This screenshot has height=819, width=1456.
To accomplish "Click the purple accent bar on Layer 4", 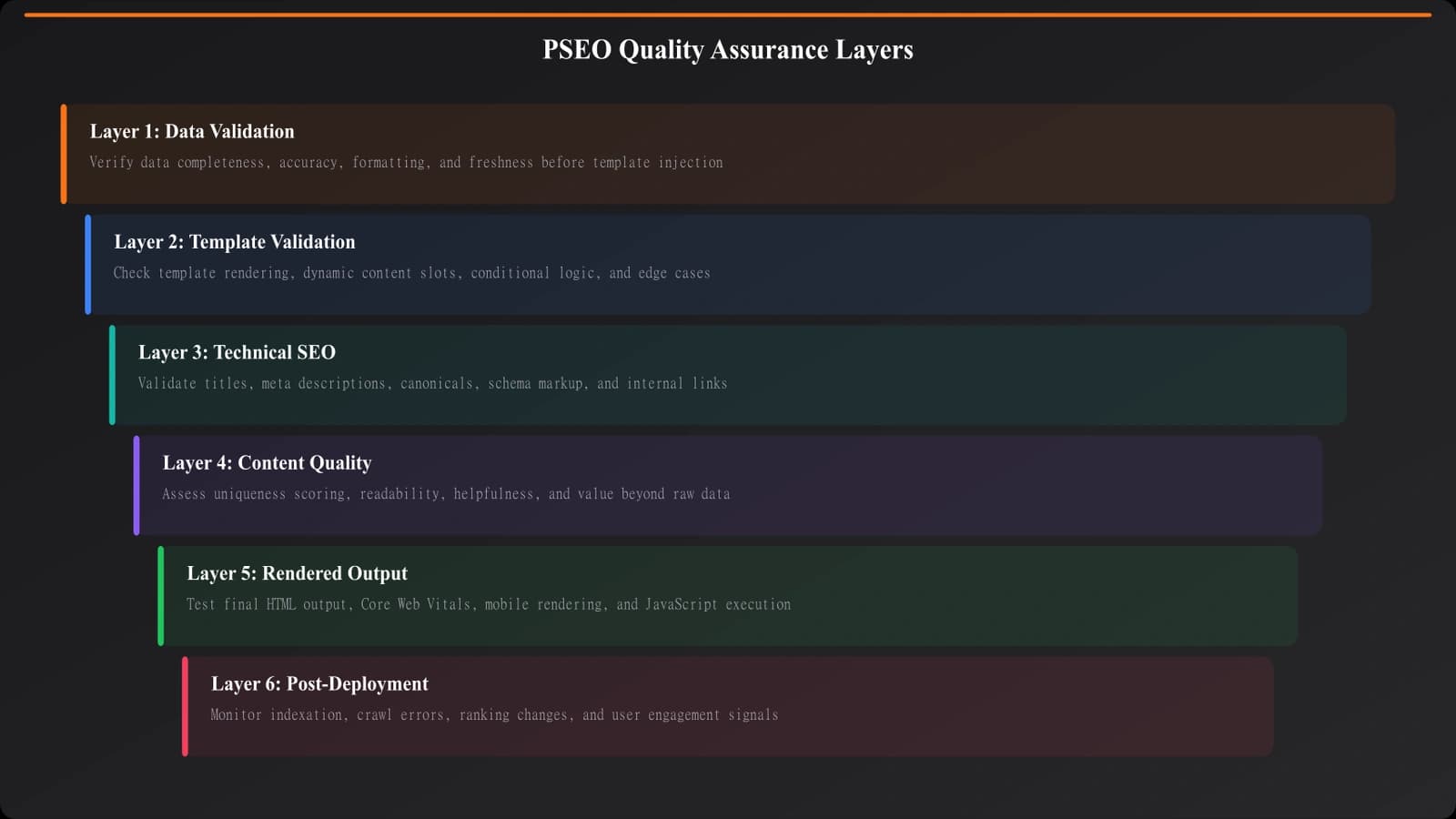I will coord(136,484).
